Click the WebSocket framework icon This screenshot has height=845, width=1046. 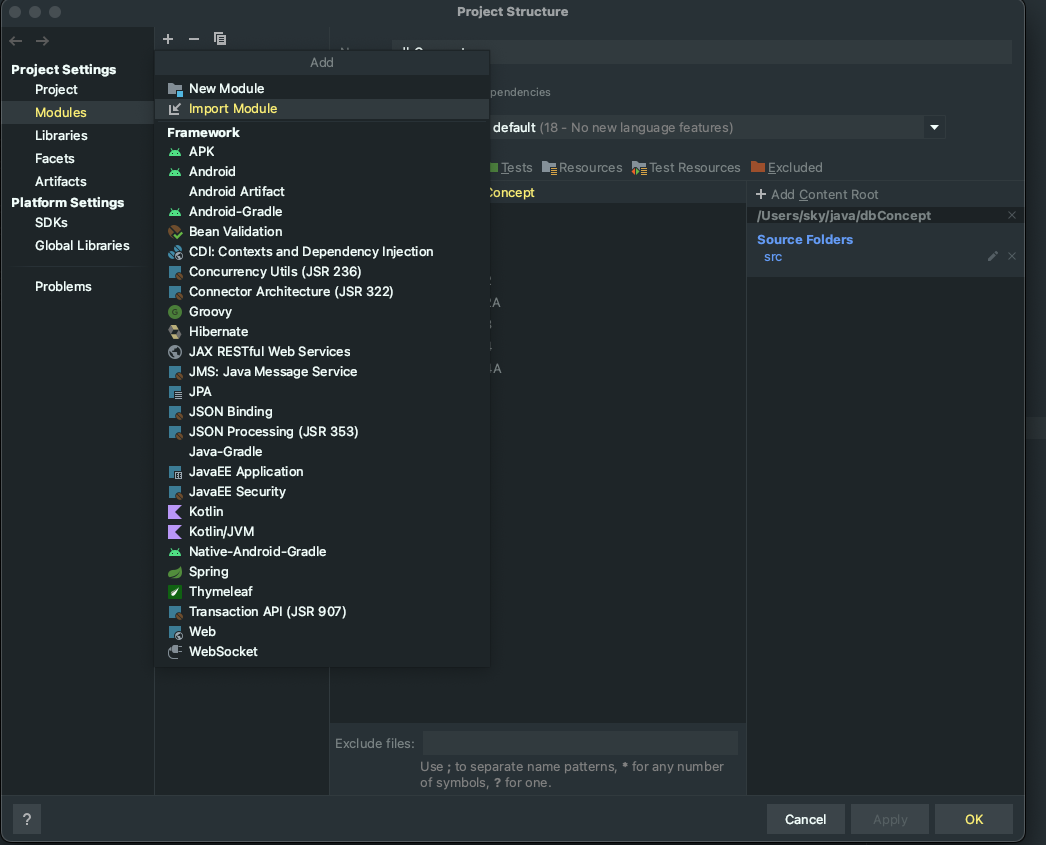[175, 652]
